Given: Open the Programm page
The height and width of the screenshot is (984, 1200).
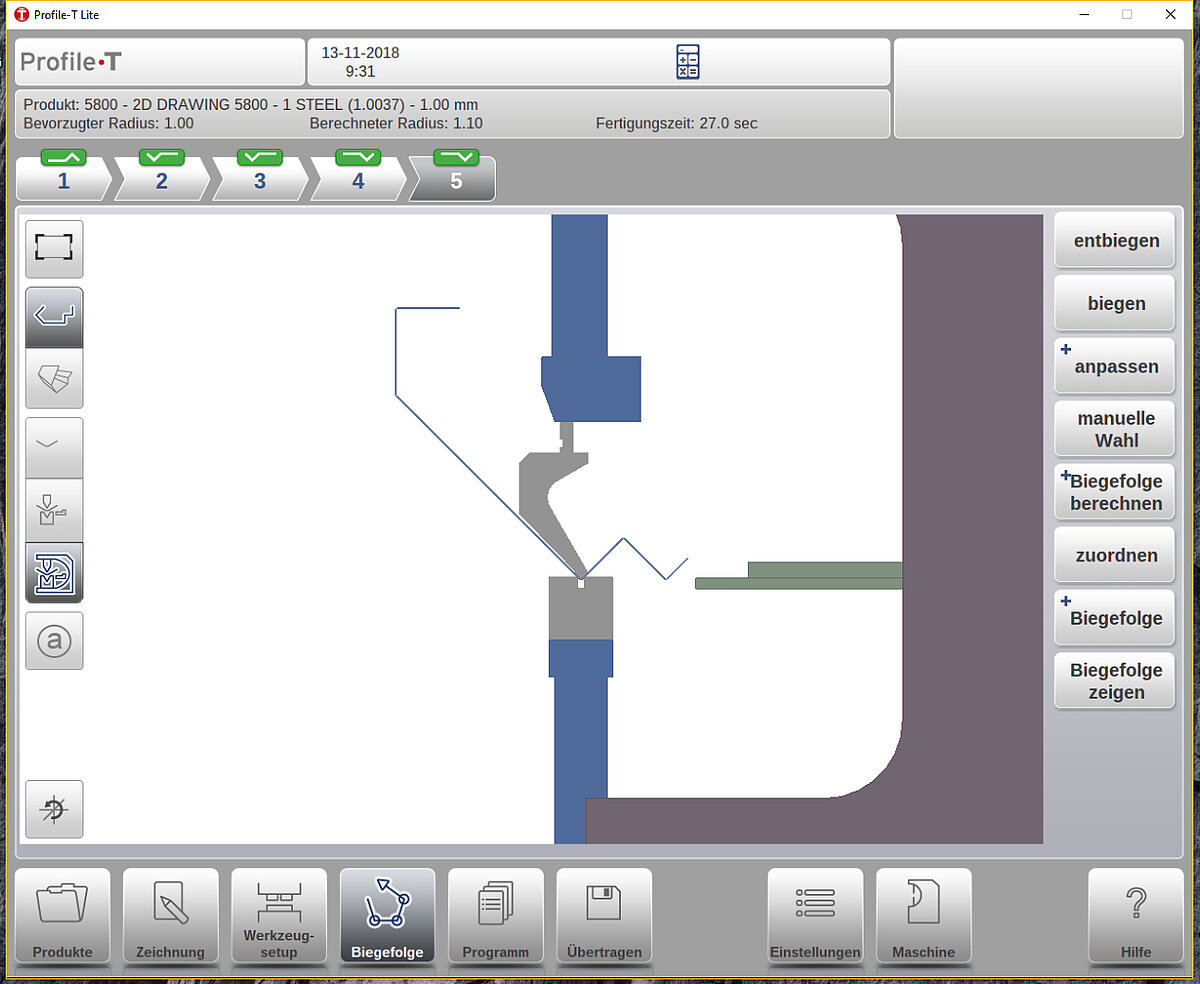Looking at the screenshot, I should click(x=495, y=915).
